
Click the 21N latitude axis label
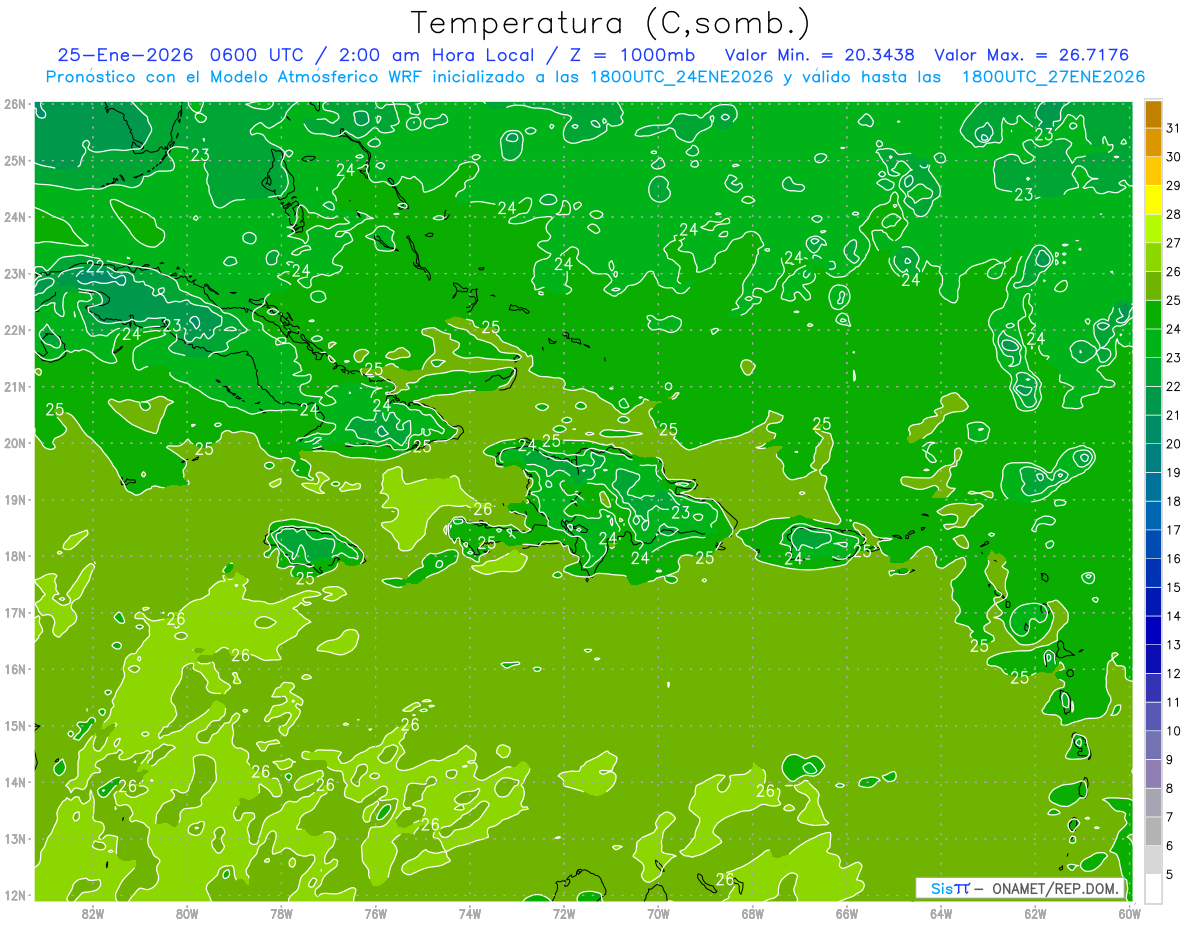tap(14, 387)
